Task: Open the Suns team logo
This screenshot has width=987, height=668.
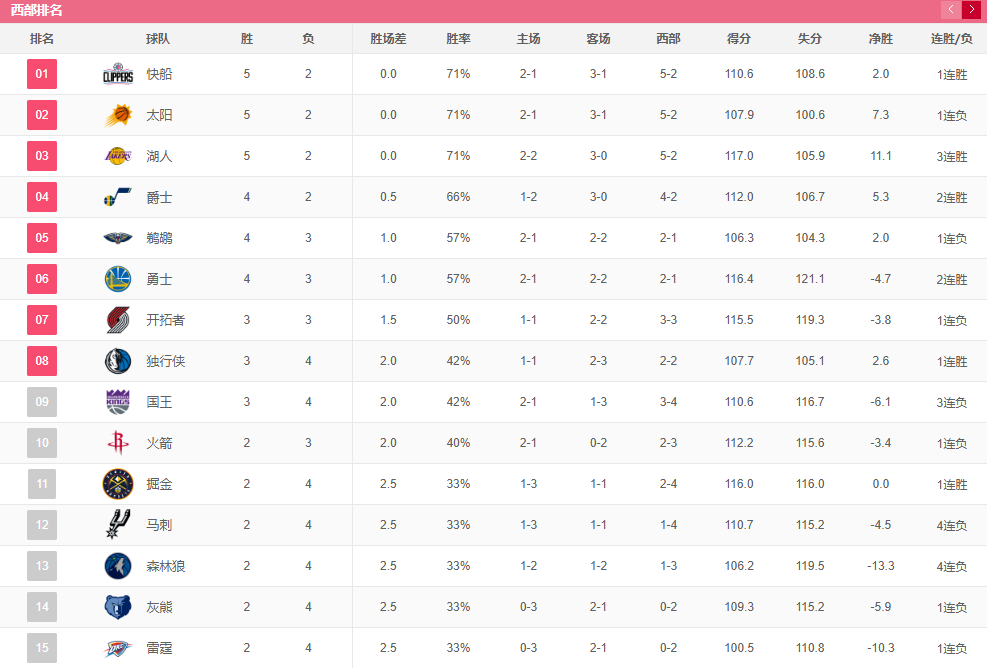Action: coord(118,115)
